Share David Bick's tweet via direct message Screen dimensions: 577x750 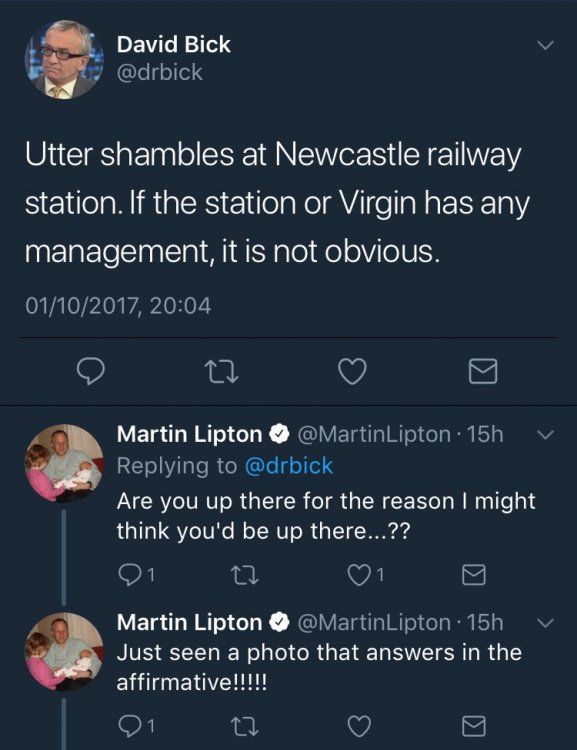(x=483, y=372)
